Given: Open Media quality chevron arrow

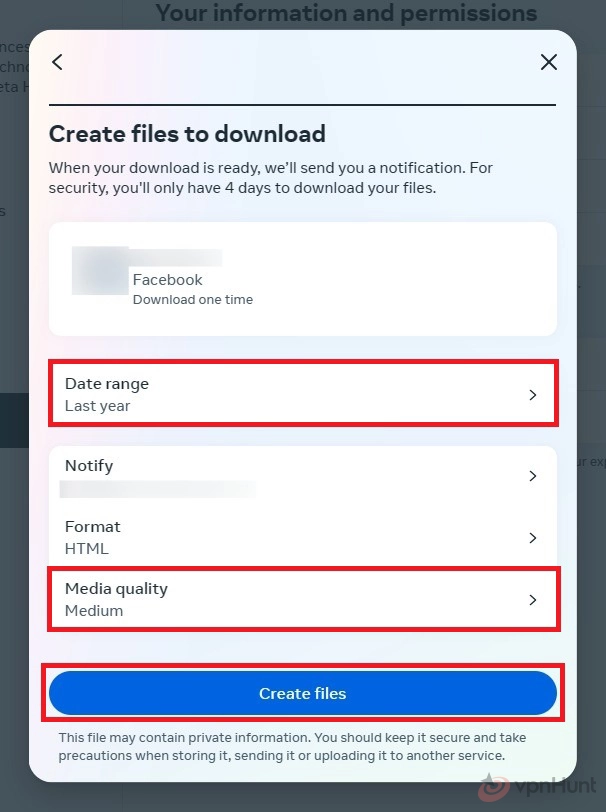Looking at the screenshot, I should click(x=532, y=600).
